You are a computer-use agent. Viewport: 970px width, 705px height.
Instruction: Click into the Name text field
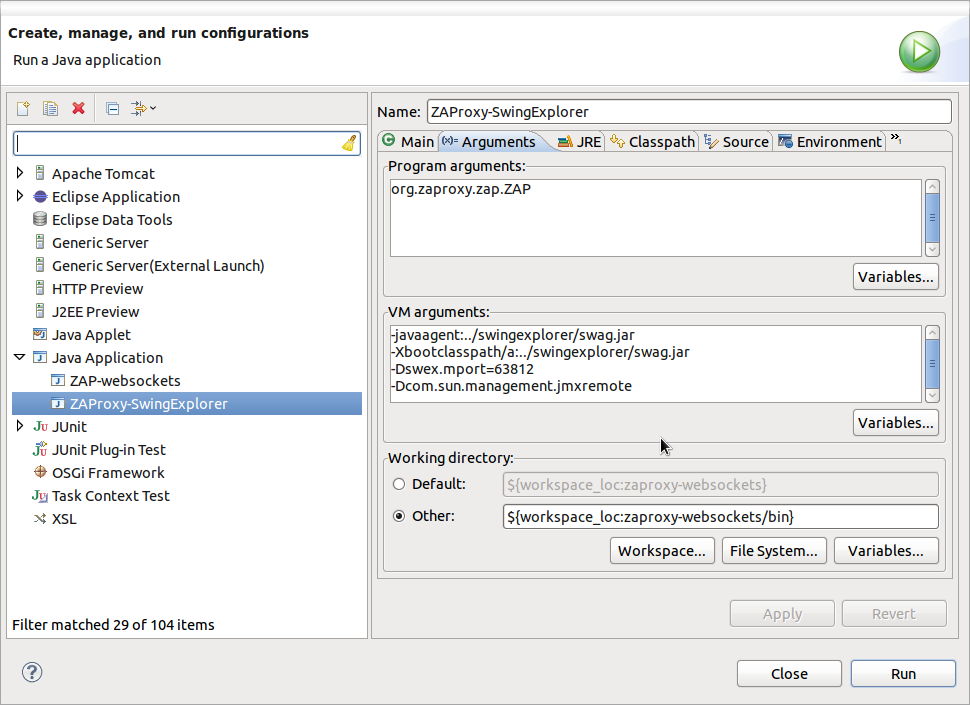click(x=689, y=112)
